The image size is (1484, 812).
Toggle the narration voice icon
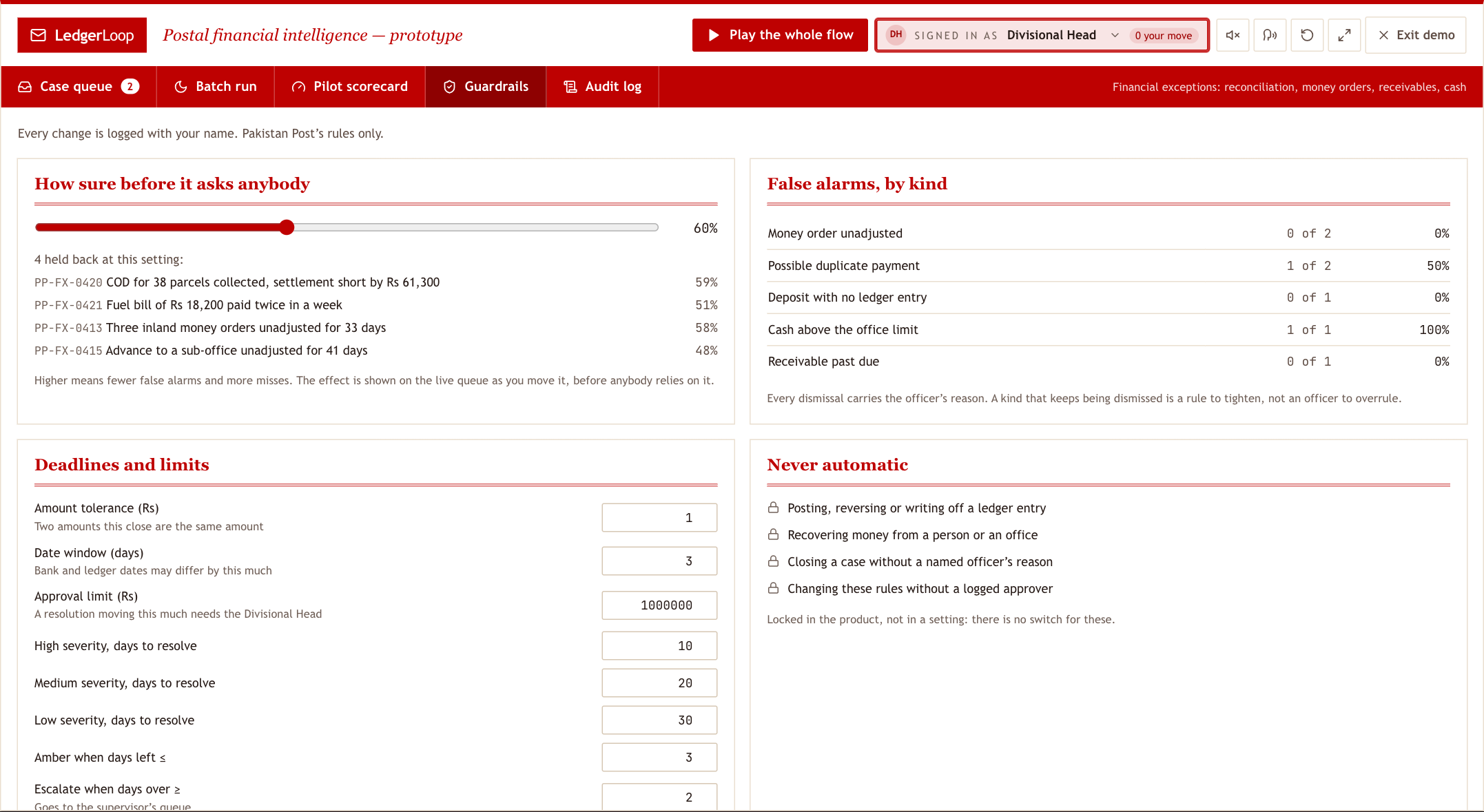tap(1270, 35)
